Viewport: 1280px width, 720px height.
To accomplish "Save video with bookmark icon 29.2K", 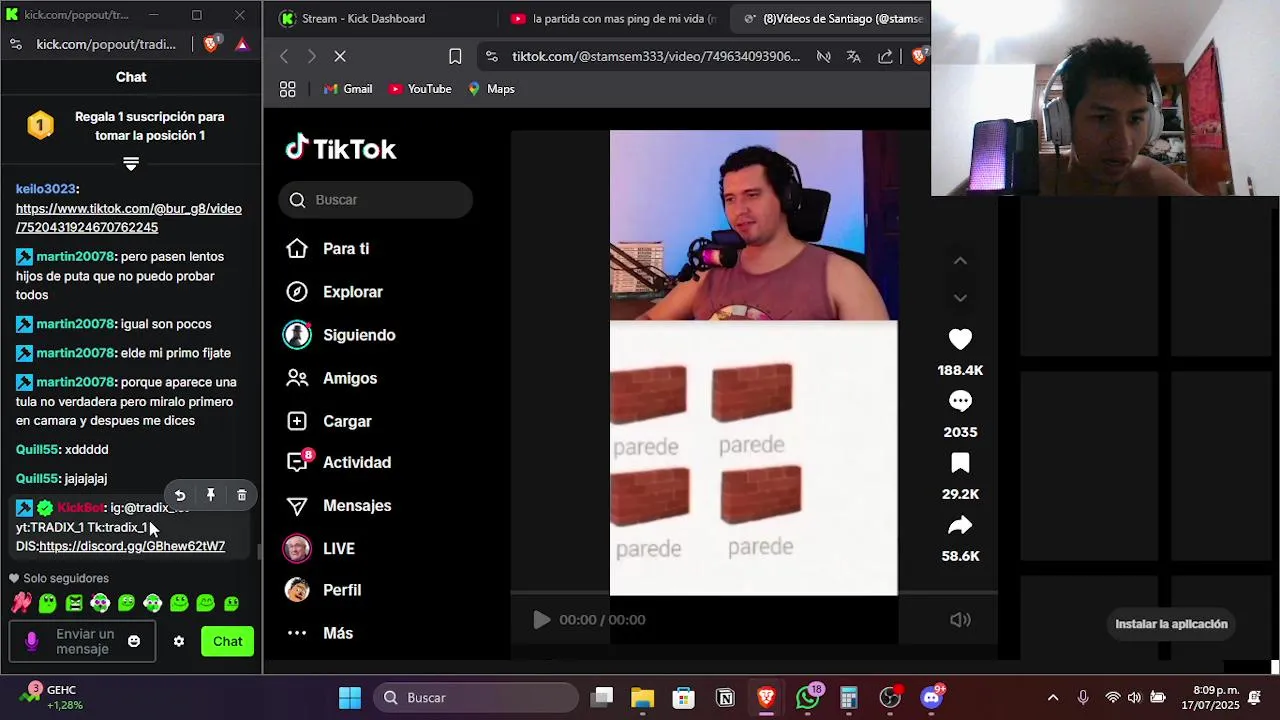I will (x=960, y=463).
